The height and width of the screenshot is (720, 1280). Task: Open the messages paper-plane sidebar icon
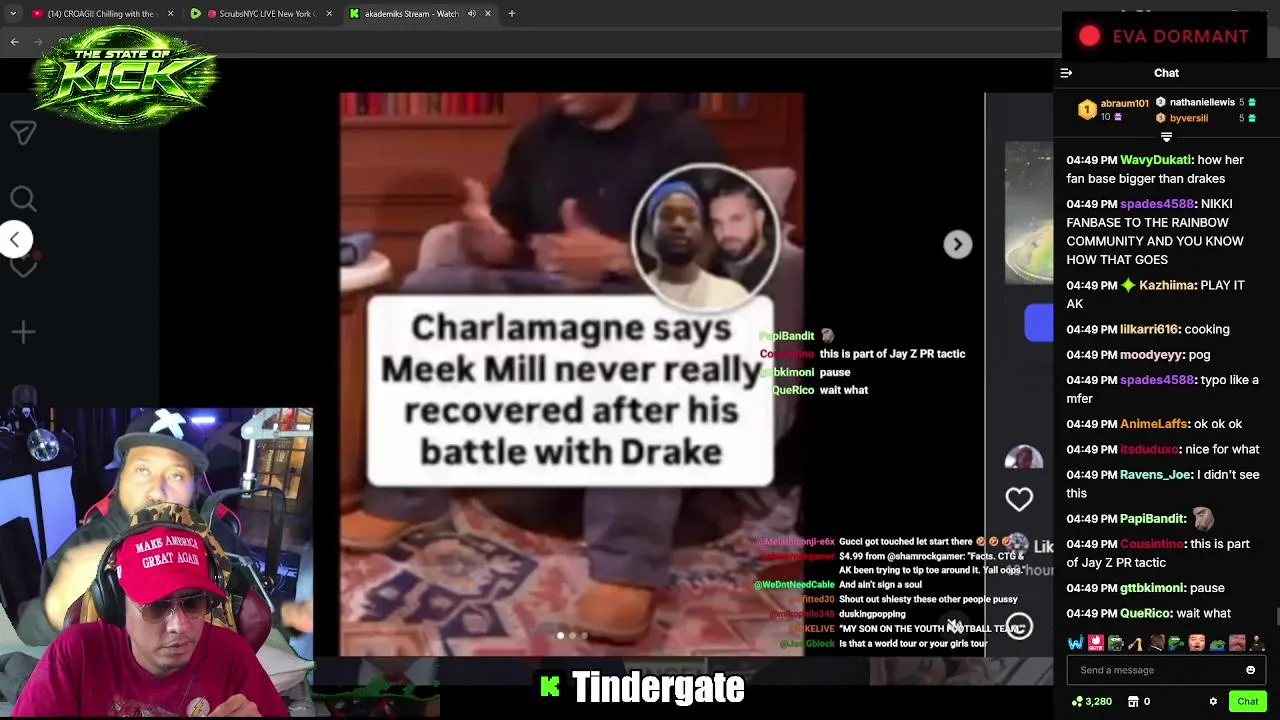coord(23,132)
